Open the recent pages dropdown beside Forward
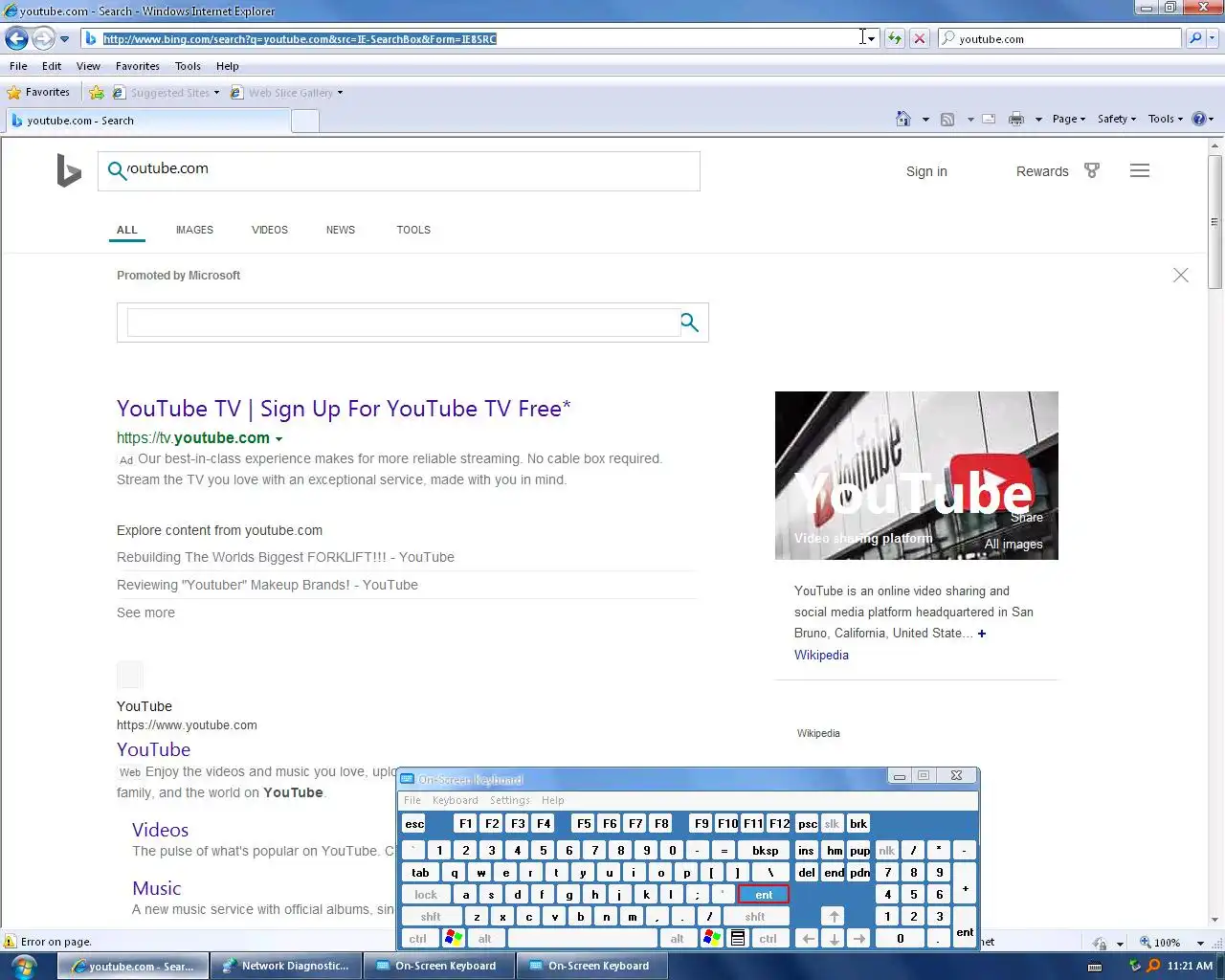 64,39
